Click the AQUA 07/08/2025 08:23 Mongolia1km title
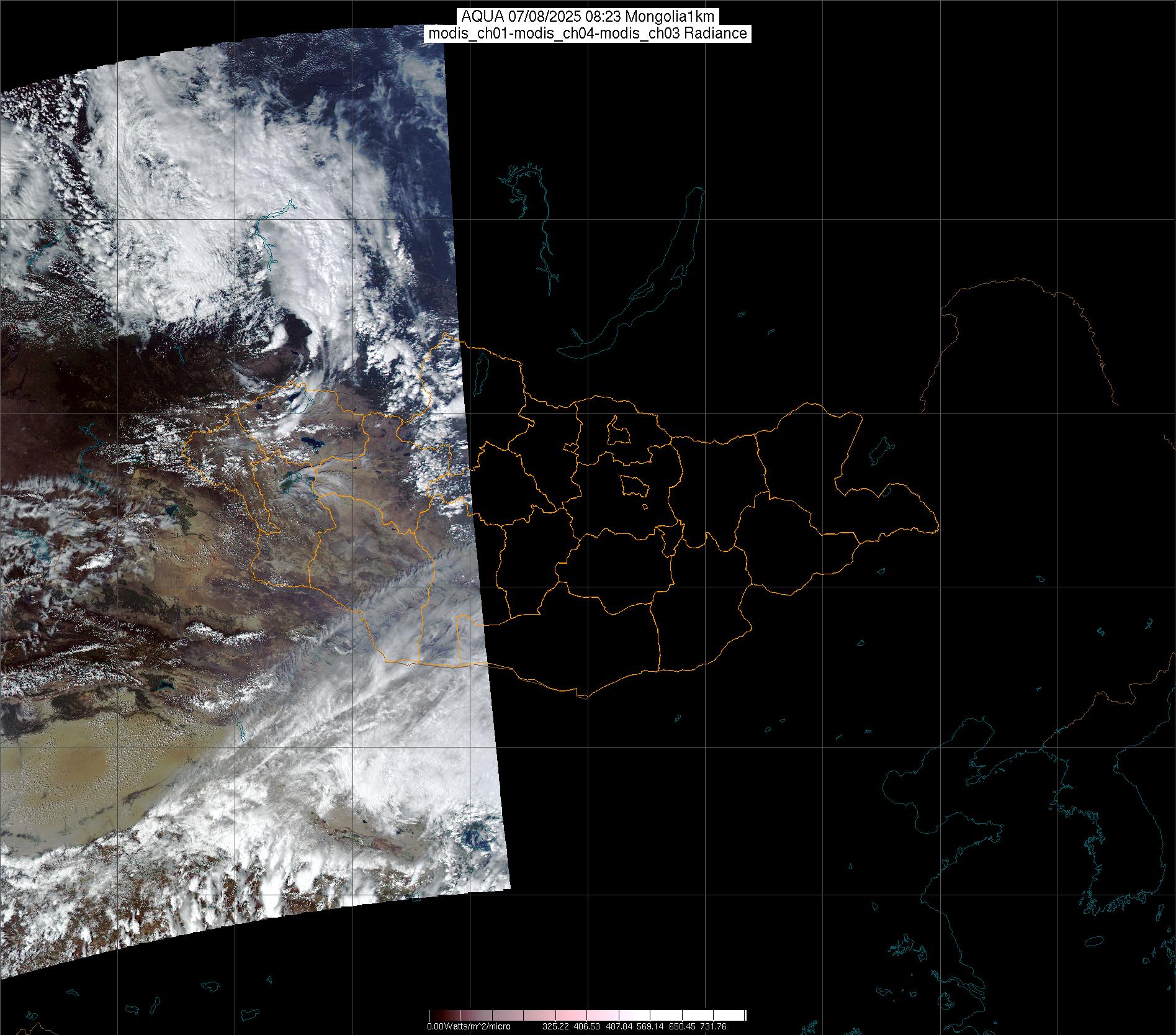The height and width of the screenshot is (1035, 1176). point(588,16)
